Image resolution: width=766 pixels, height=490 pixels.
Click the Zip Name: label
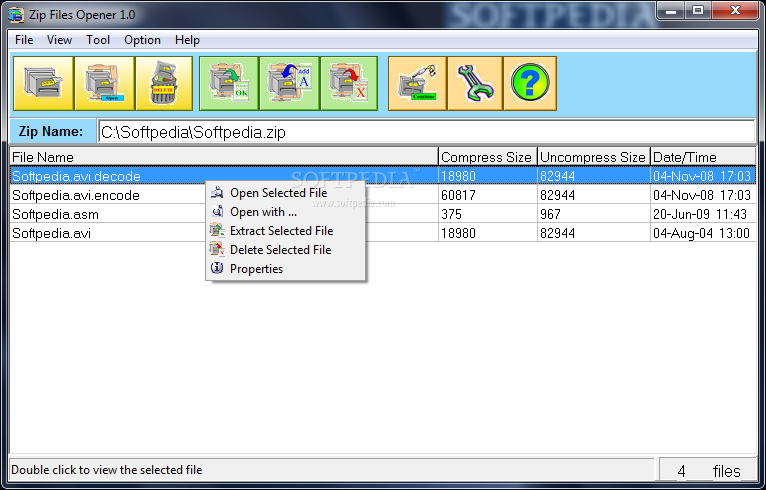[51, 131]
